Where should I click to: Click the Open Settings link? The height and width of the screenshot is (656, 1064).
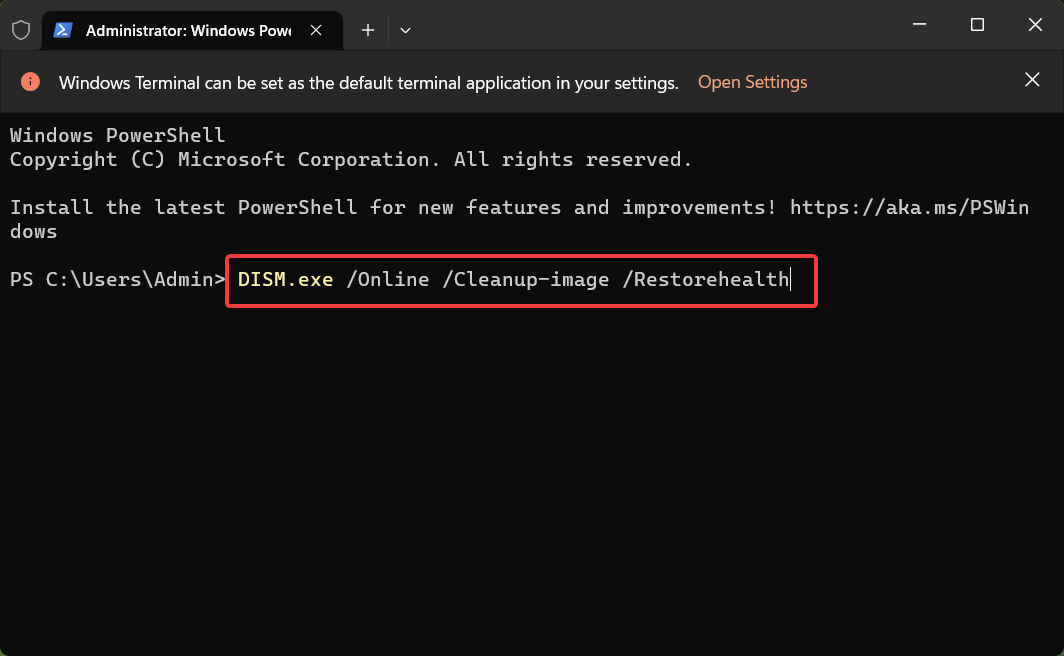753,82
